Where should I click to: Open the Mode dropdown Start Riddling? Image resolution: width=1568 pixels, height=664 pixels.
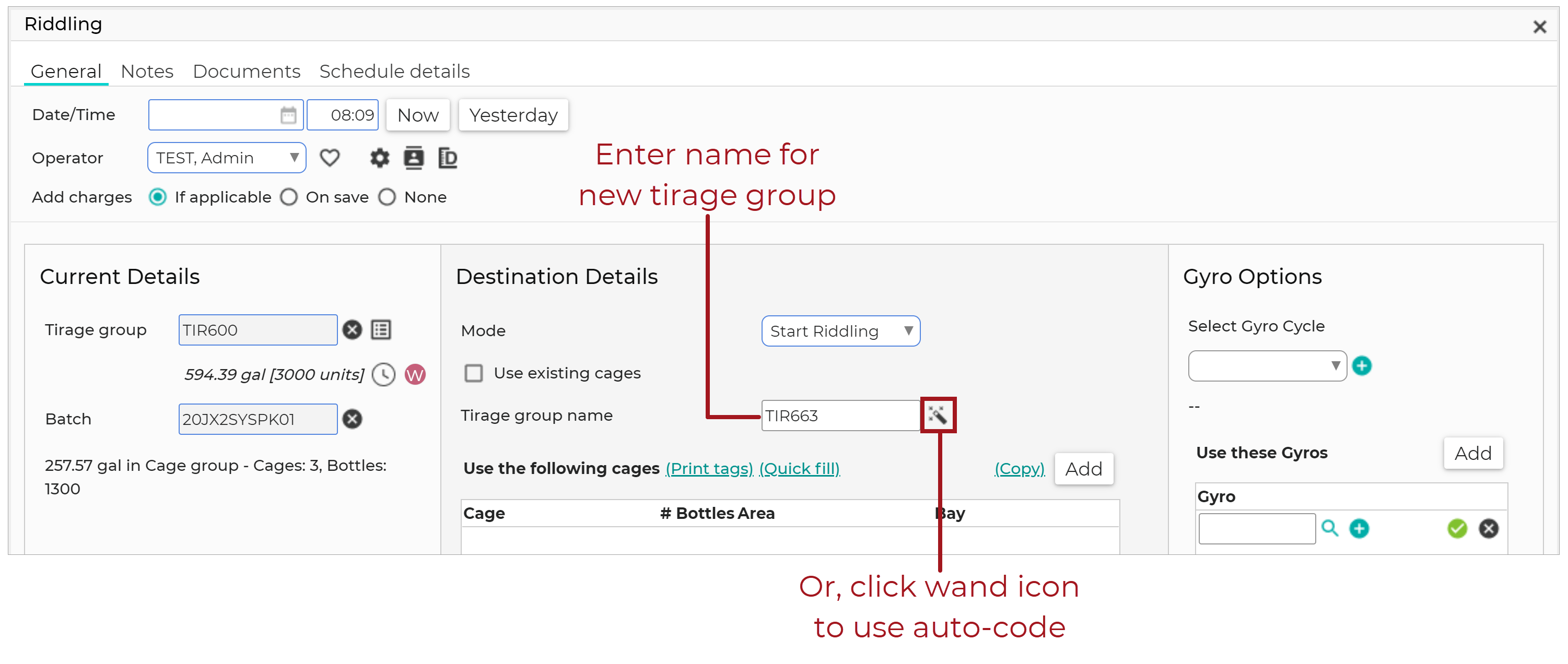click(840, 331)
